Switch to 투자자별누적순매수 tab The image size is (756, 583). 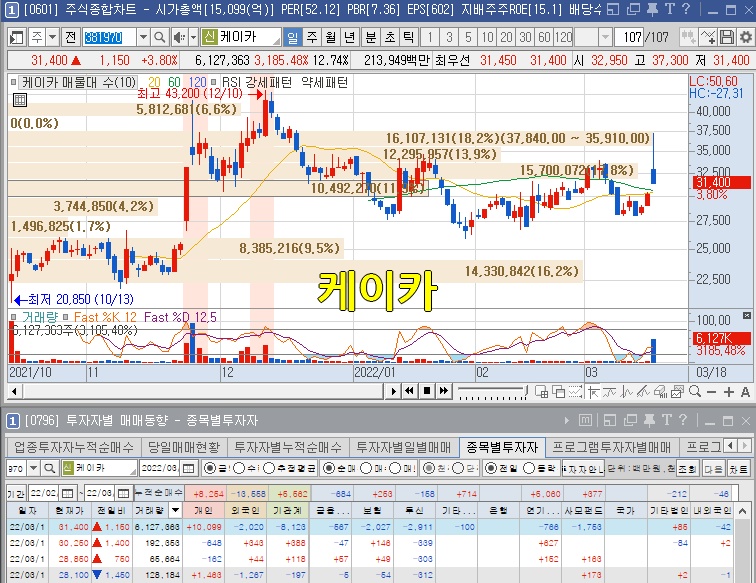point(288,447)
